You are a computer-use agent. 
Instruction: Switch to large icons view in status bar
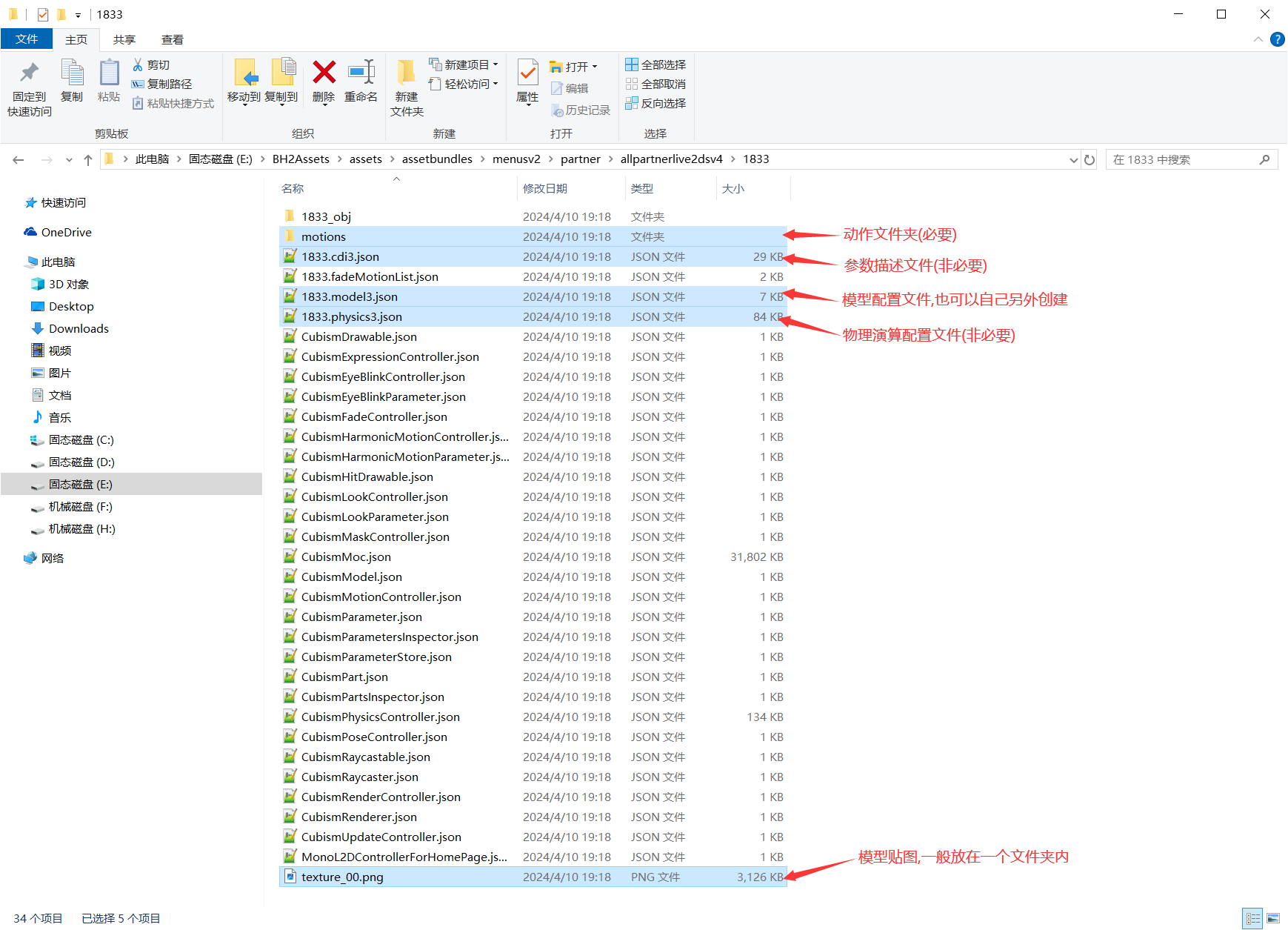click(x=1273, y=919)
